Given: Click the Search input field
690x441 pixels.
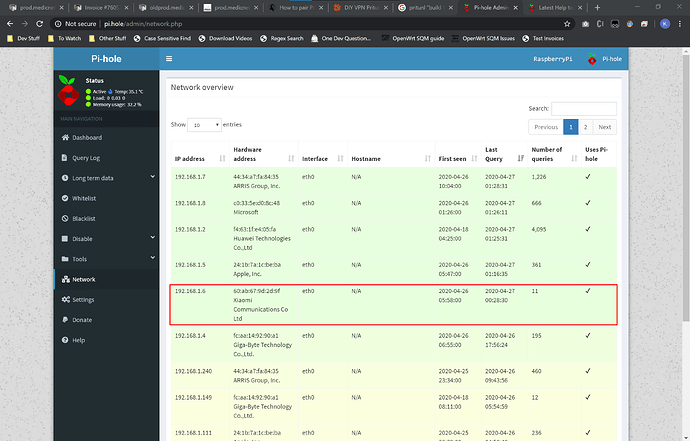Looking at the screenshot, I should 583,108.
